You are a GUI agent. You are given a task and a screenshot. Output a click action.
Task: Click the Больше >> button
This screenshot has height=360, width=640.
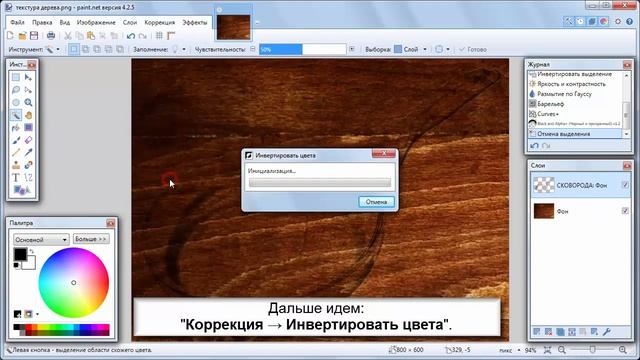[x=91, y=239]
